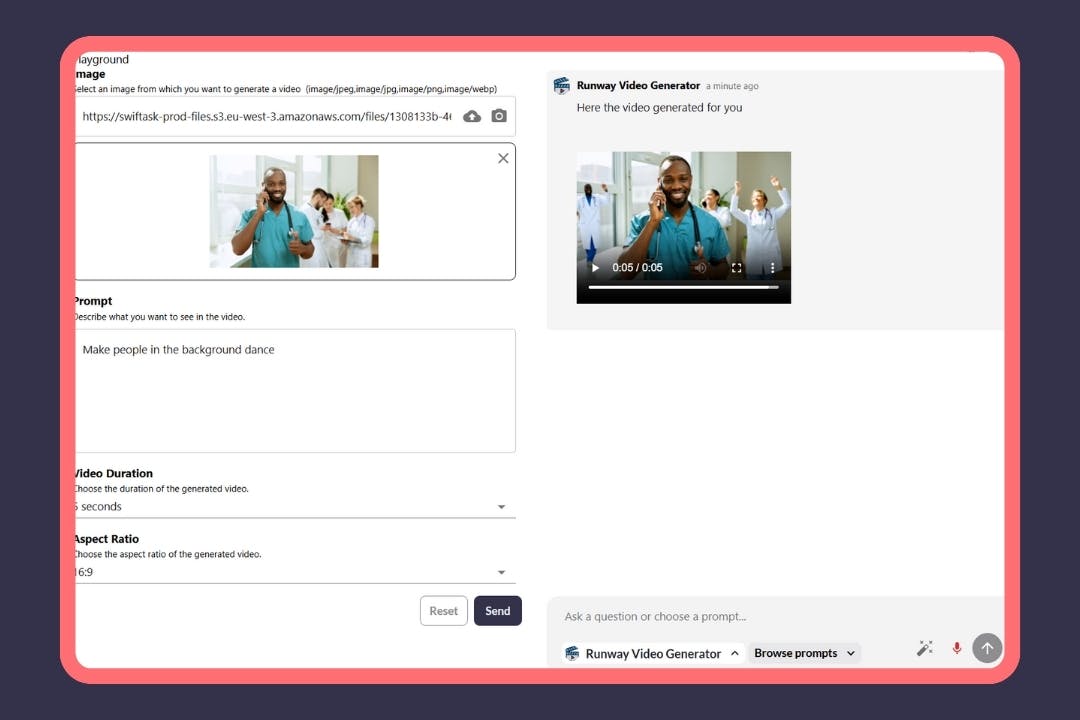Viewport: 1080px width, 720px height.
Task: Open the Aspect Ratio dropdown
Action: click(501, 572)
